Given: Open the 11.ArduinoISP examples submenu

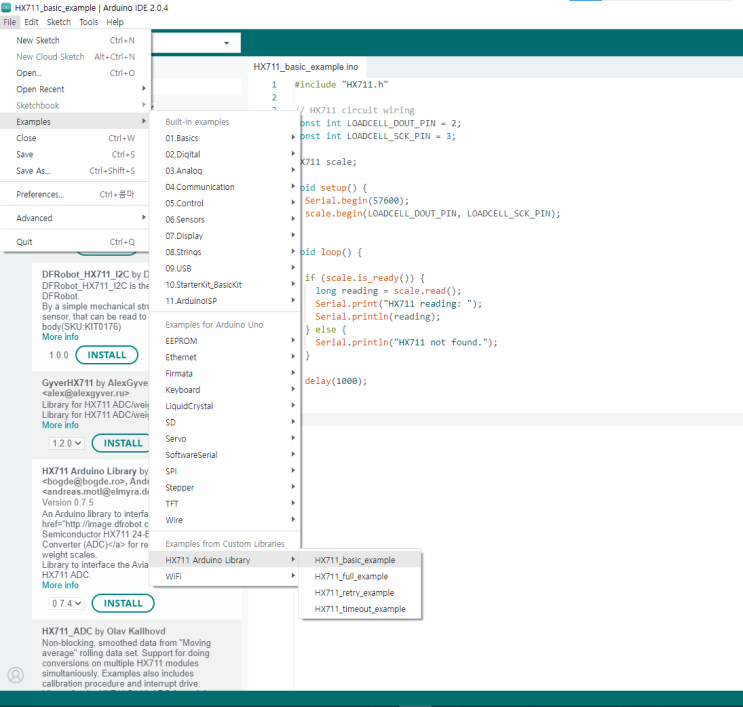Looking at the screenshot, I should pyautogui.click(x=225, y=301).
